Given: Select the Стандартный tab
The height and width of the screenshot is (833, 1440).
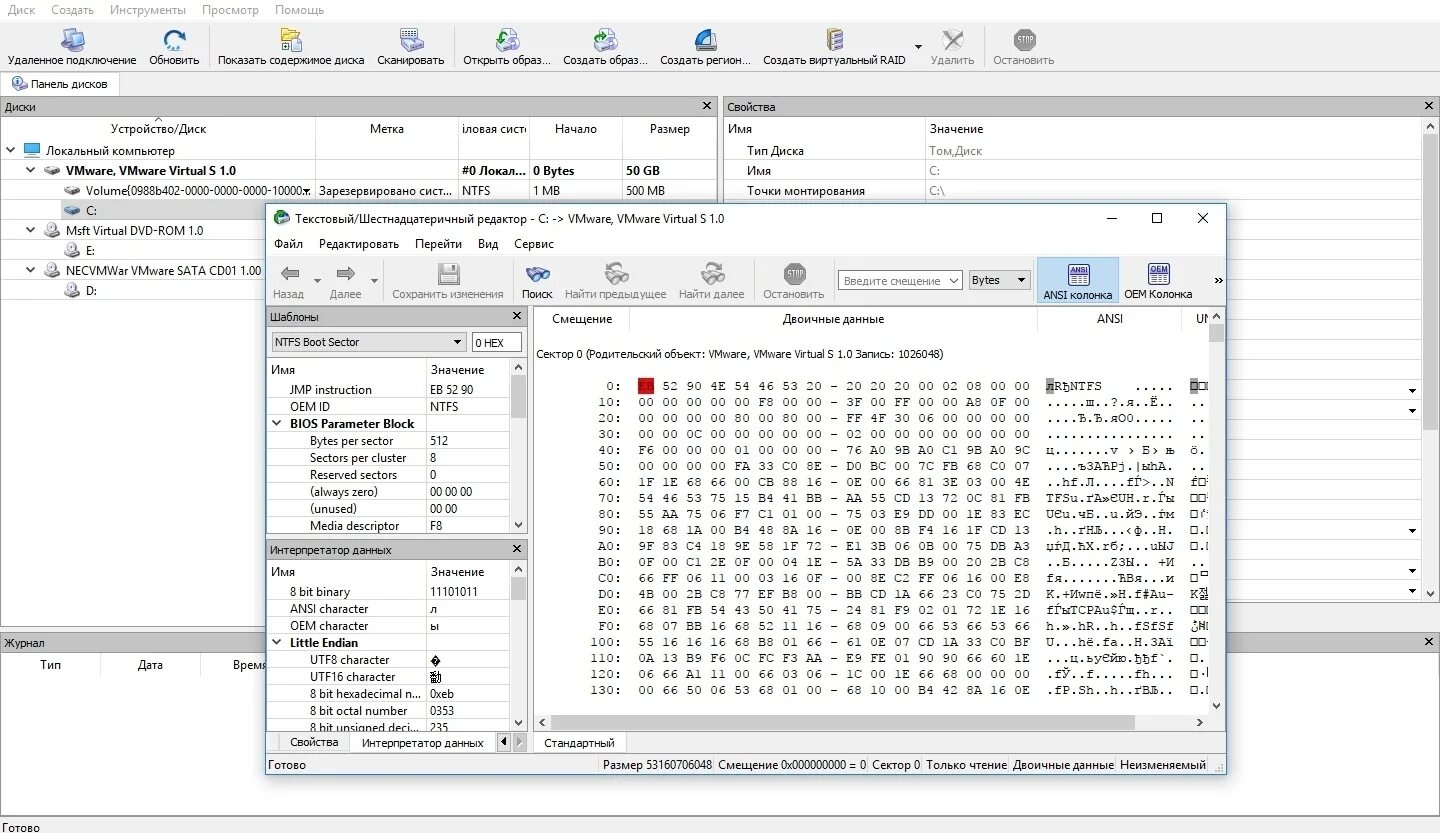Looking at the screenshot, I should coord(580,742).
